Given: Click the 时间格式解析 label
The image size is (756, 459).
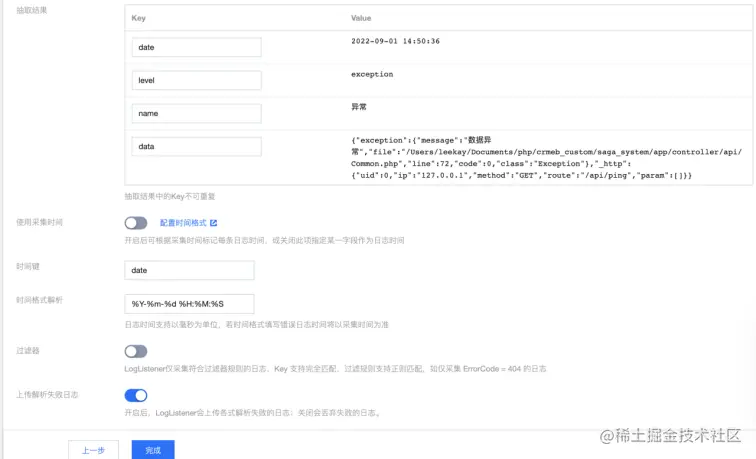Looking at the screenshot, I should (x=40, y=300).
